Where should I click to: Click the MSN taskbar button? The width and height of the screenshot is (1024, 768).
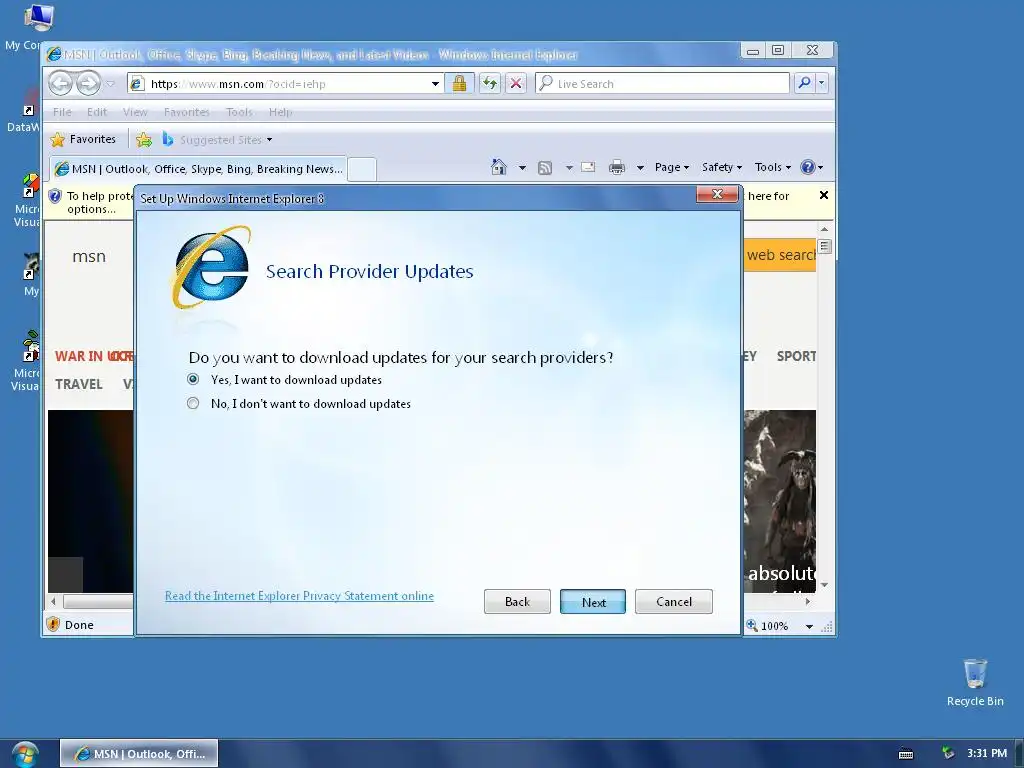click(x=139, y=754)
